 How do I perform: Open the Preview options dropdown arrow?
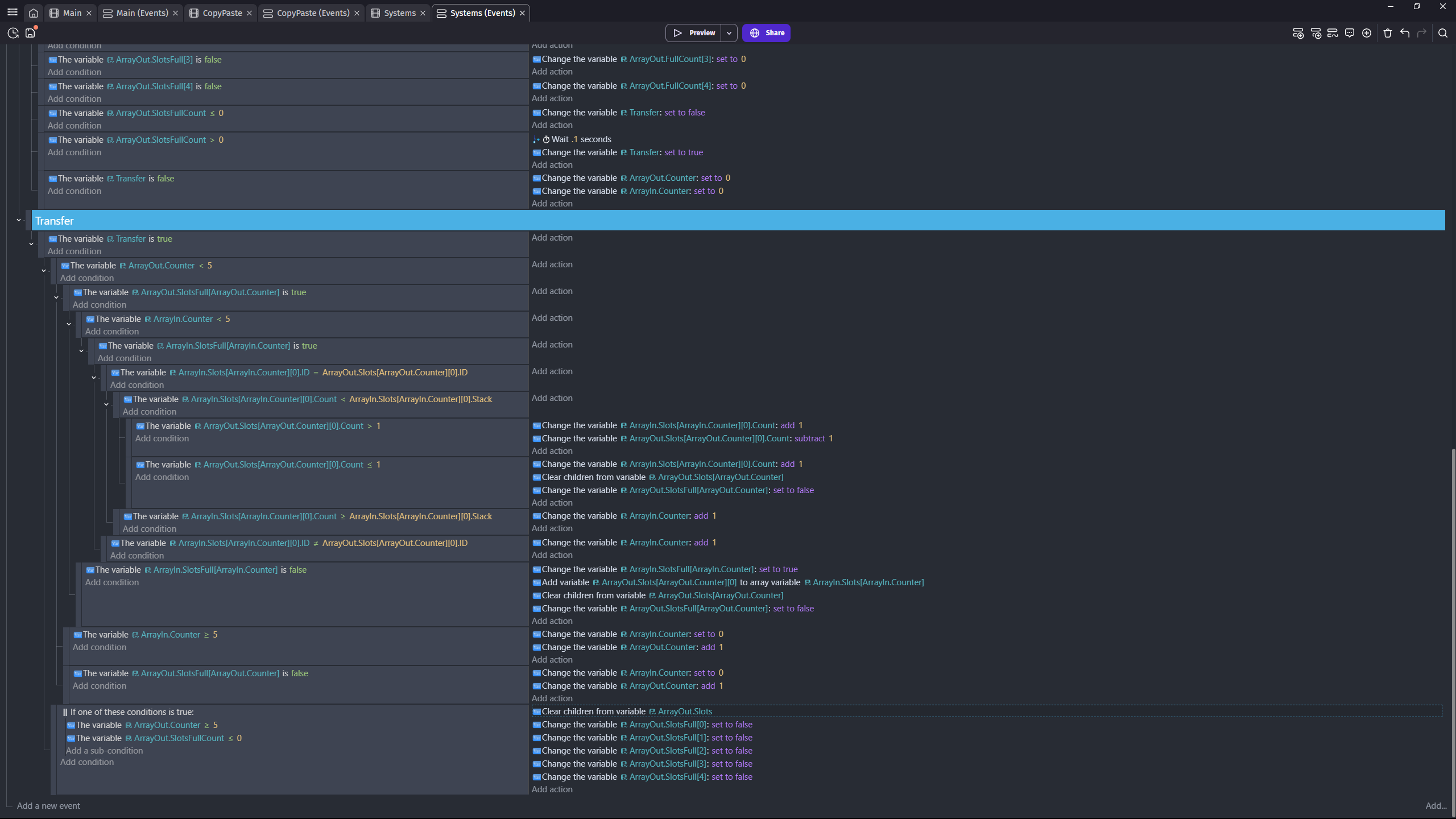729,33
